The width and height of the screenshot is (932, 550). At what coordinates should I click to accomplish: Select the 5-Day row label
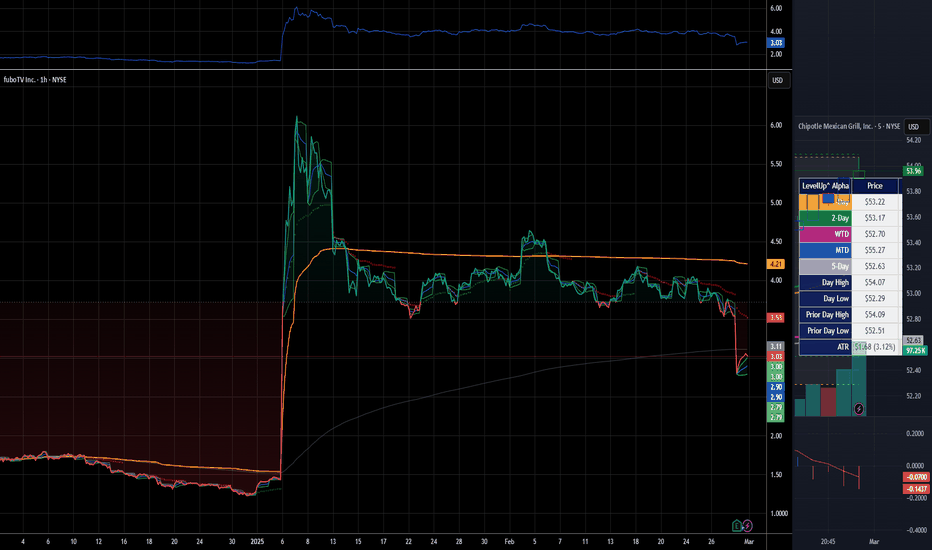(826, 266)
